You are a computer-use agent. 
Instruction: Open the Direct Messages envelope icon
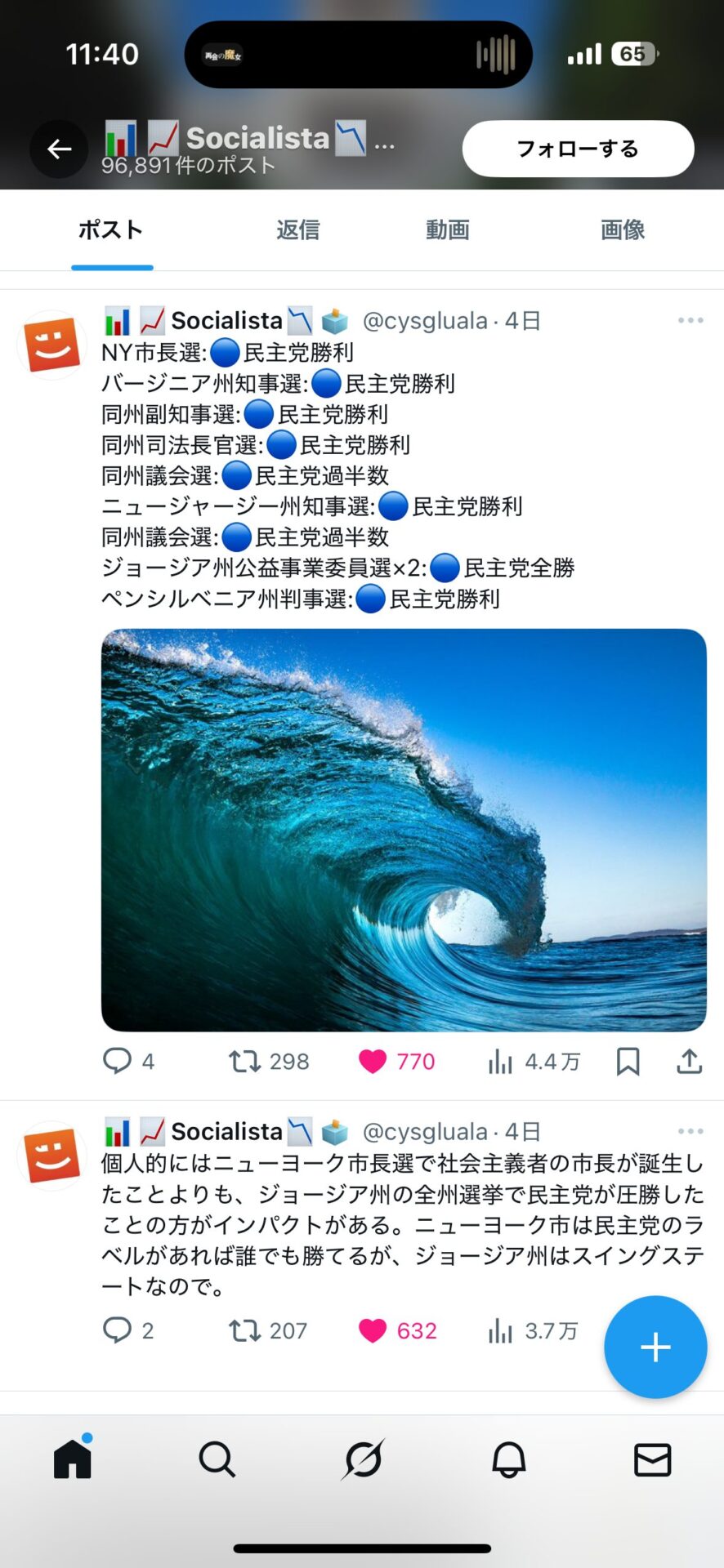click(651, 1462)
